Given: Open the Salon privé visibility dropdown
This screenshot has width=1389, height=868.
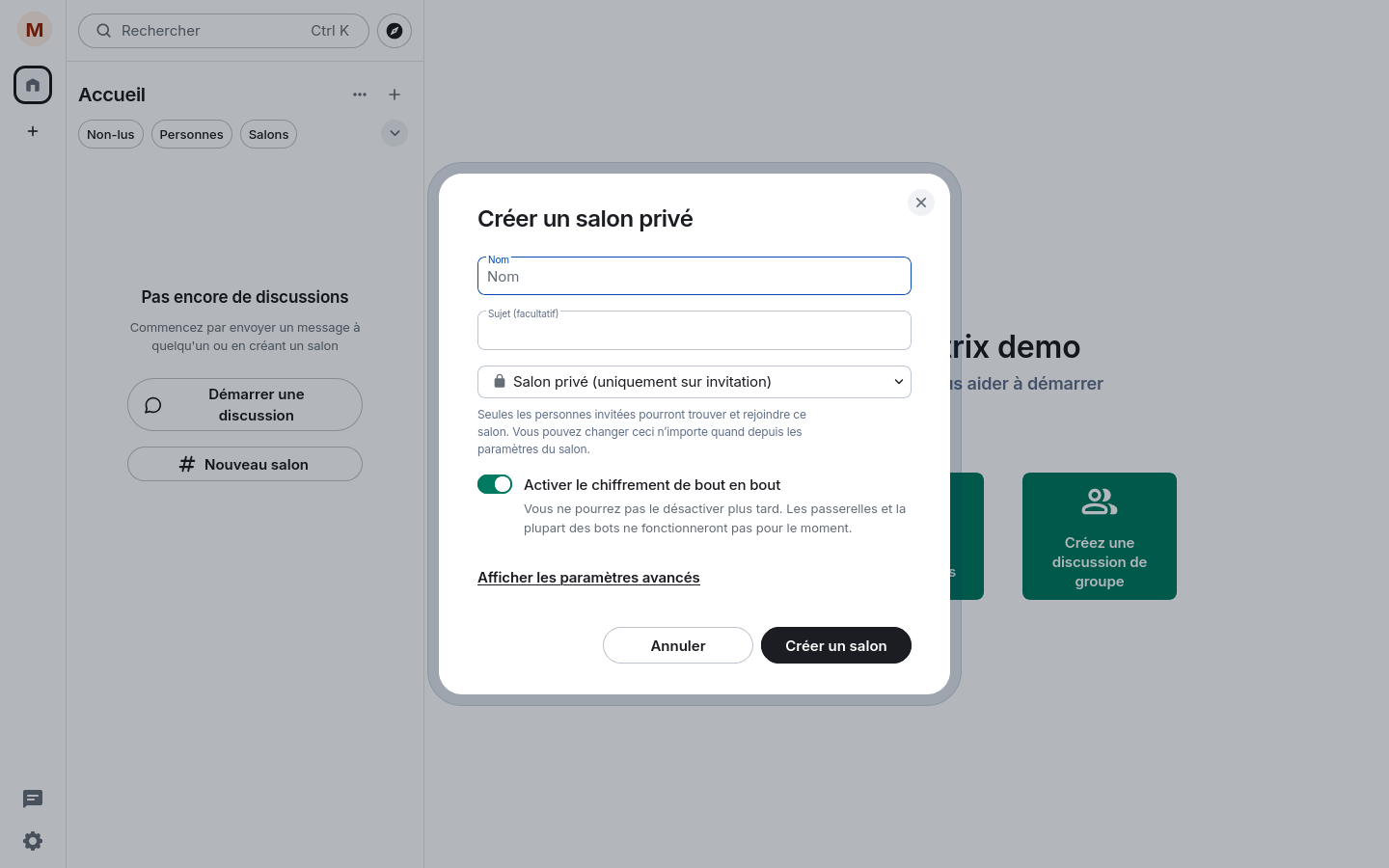Looking at the screenshot, I should (694, 382).
